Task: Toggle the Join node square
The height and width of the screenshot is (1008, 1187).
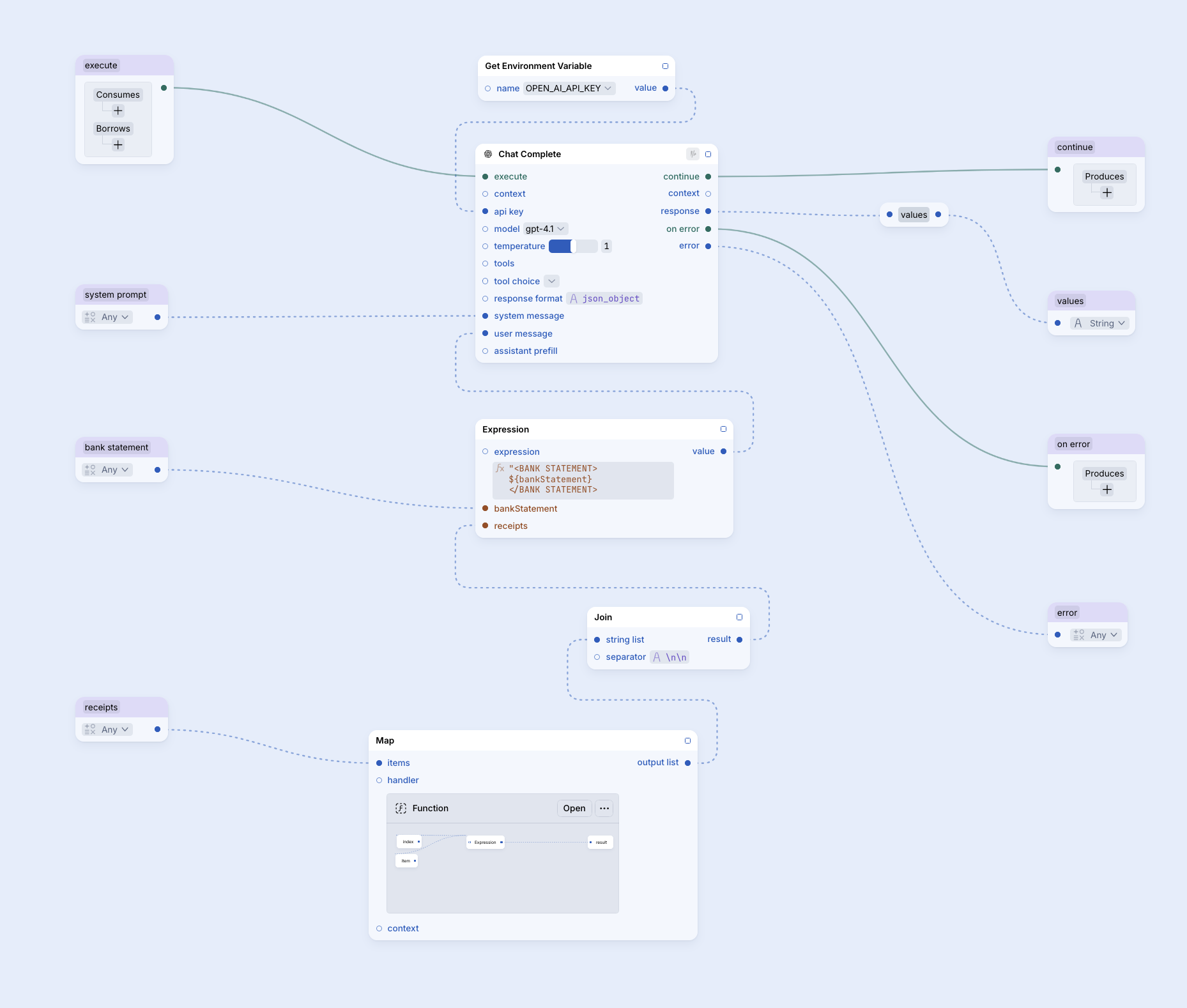Action: [739, 617]
